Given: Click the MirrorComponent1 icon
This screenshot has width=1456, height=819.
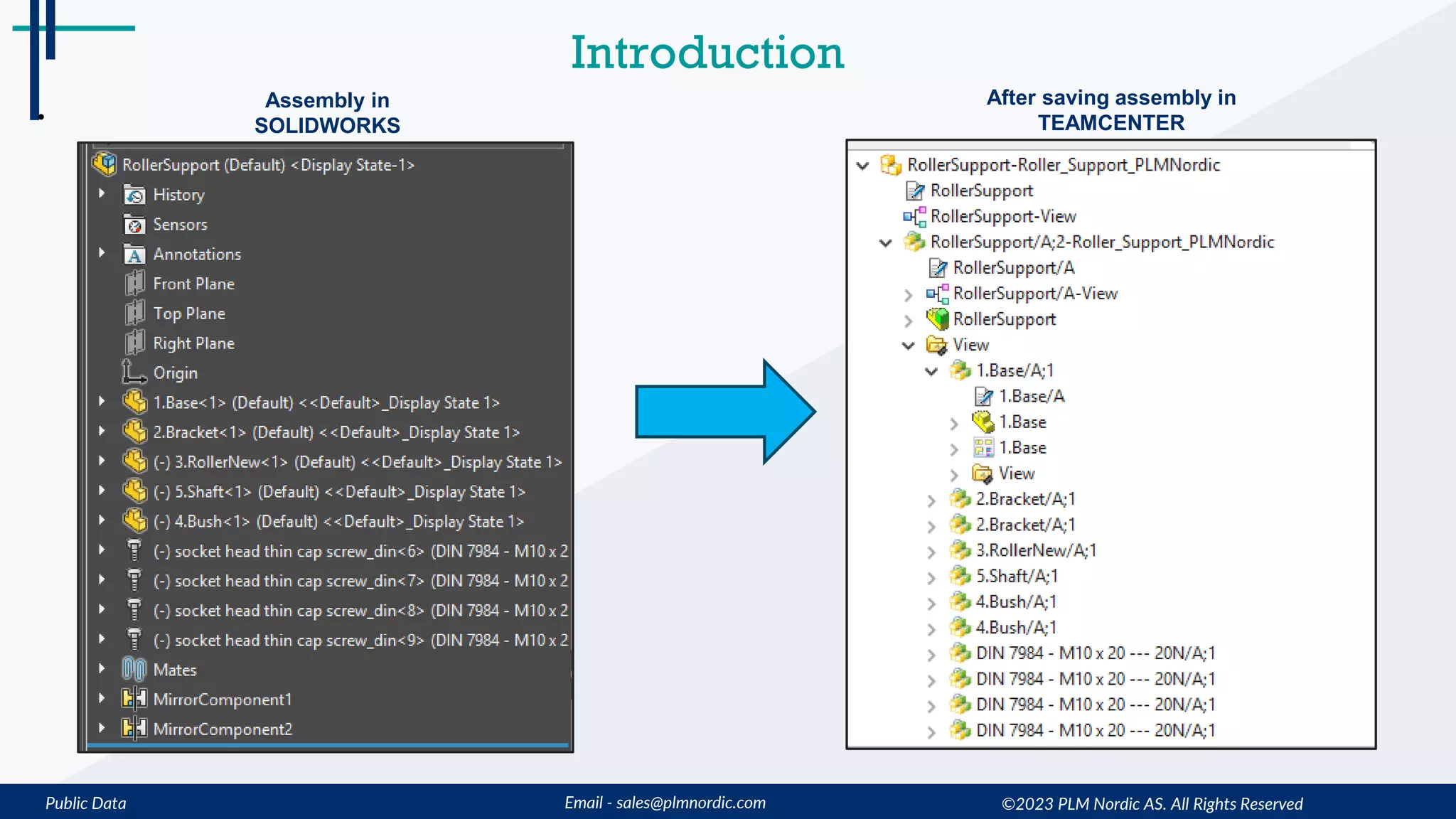Looking at the screenshot, I should coord(134,700).
